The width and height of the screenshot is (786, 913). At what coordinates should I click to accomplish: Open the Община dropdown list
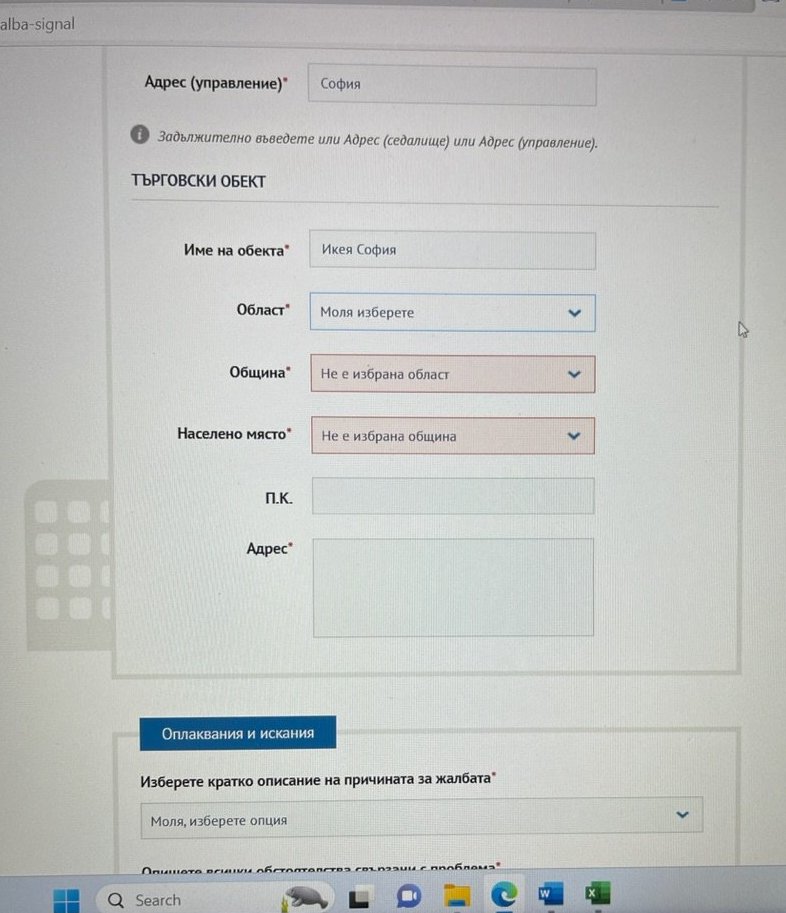pos(453,374)
